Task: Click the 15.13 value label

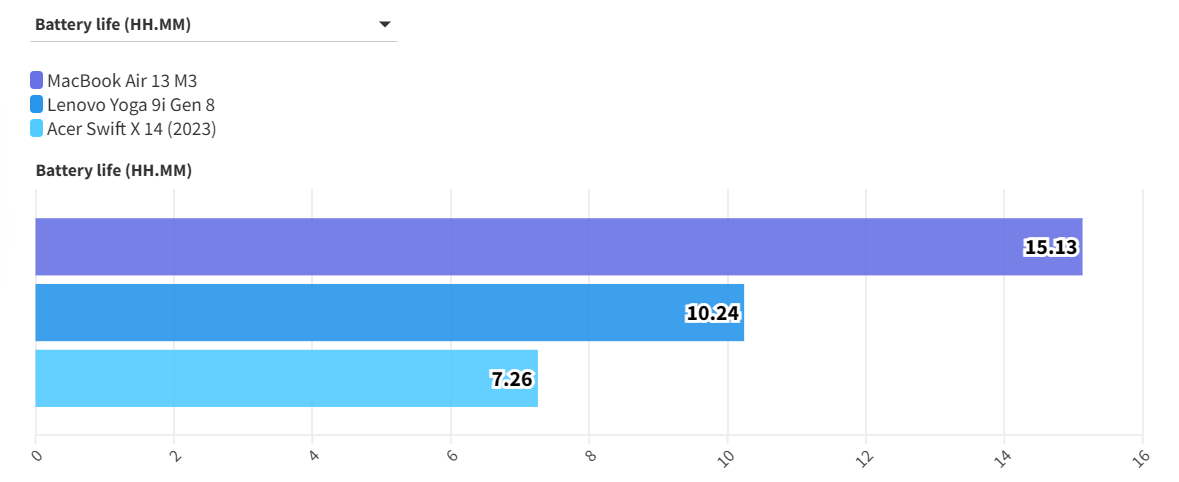Action: [1050, 247]
